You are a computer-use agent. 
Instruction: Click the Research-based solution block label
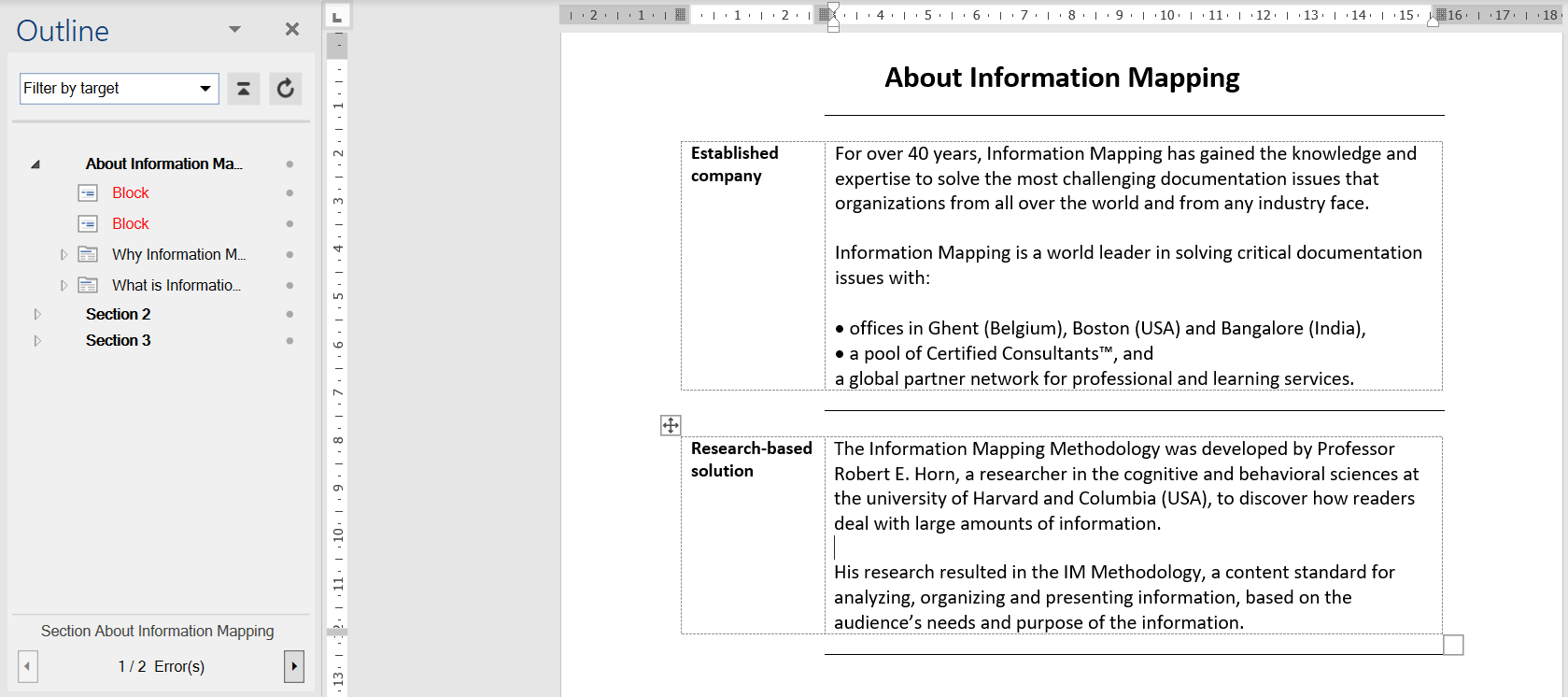[x=752, y=460]
